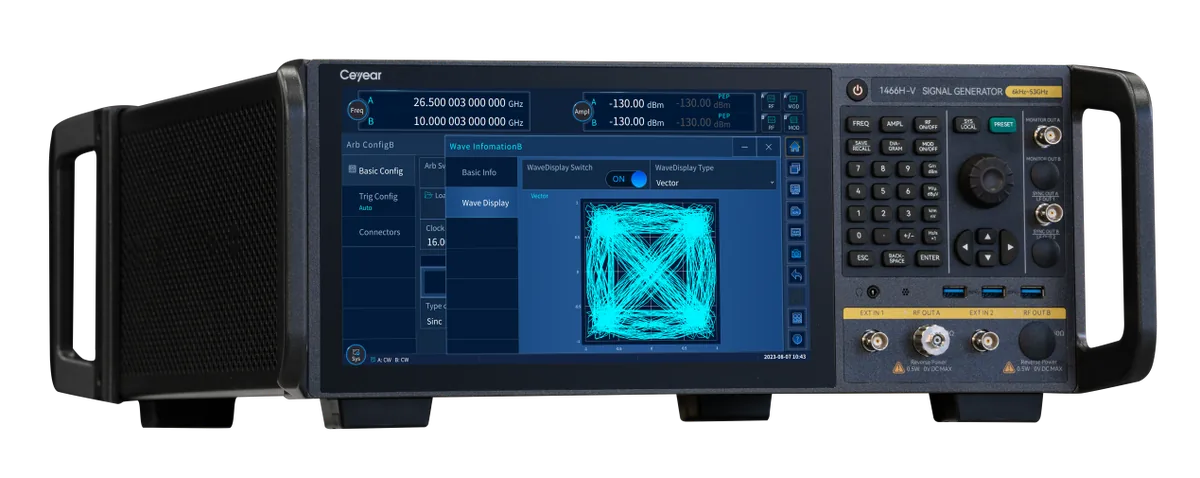This screenshot has height=478, width=1200.
Task: Tap the Home icon in right sidebar
Action: pos(796,147)
